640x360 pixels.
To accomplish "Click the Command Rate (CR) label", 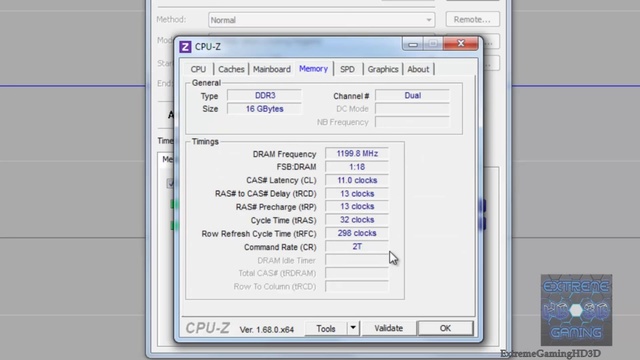I will [x=280, y=247].
